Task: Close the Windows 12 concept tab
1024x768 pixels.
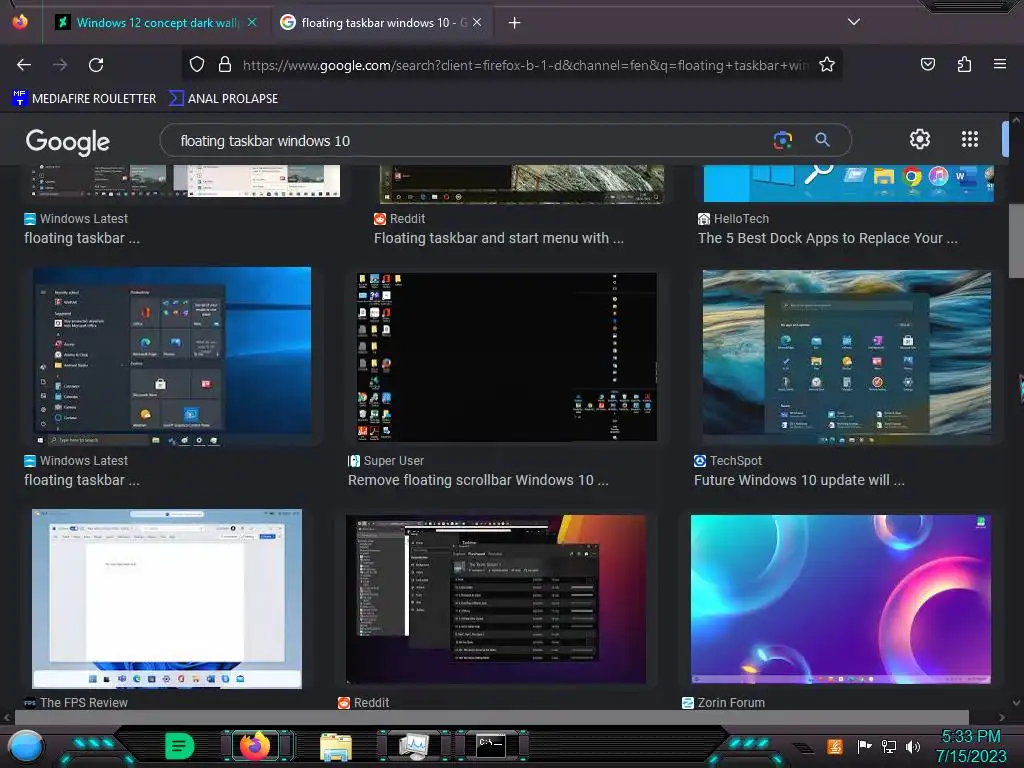Action: [252, 22]
